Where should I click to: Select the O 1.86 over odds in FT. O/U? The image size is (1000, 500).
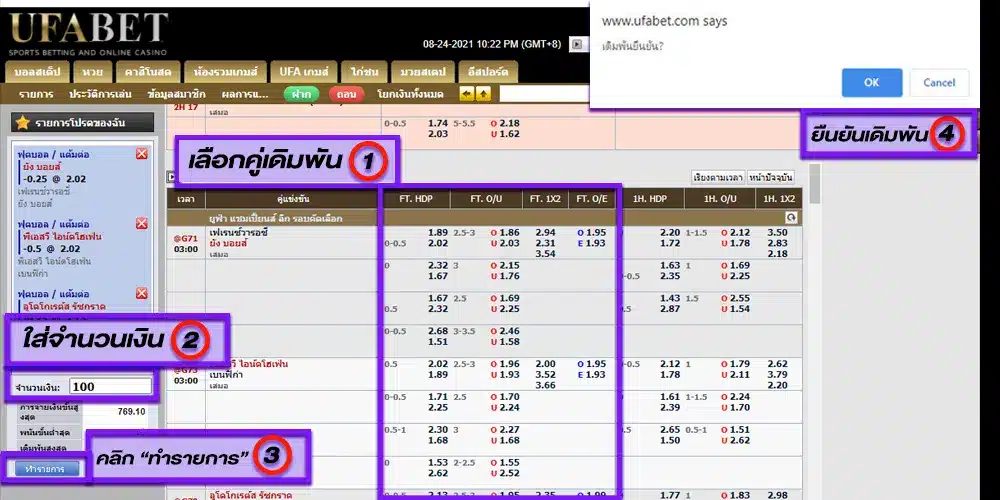point(504,233)
